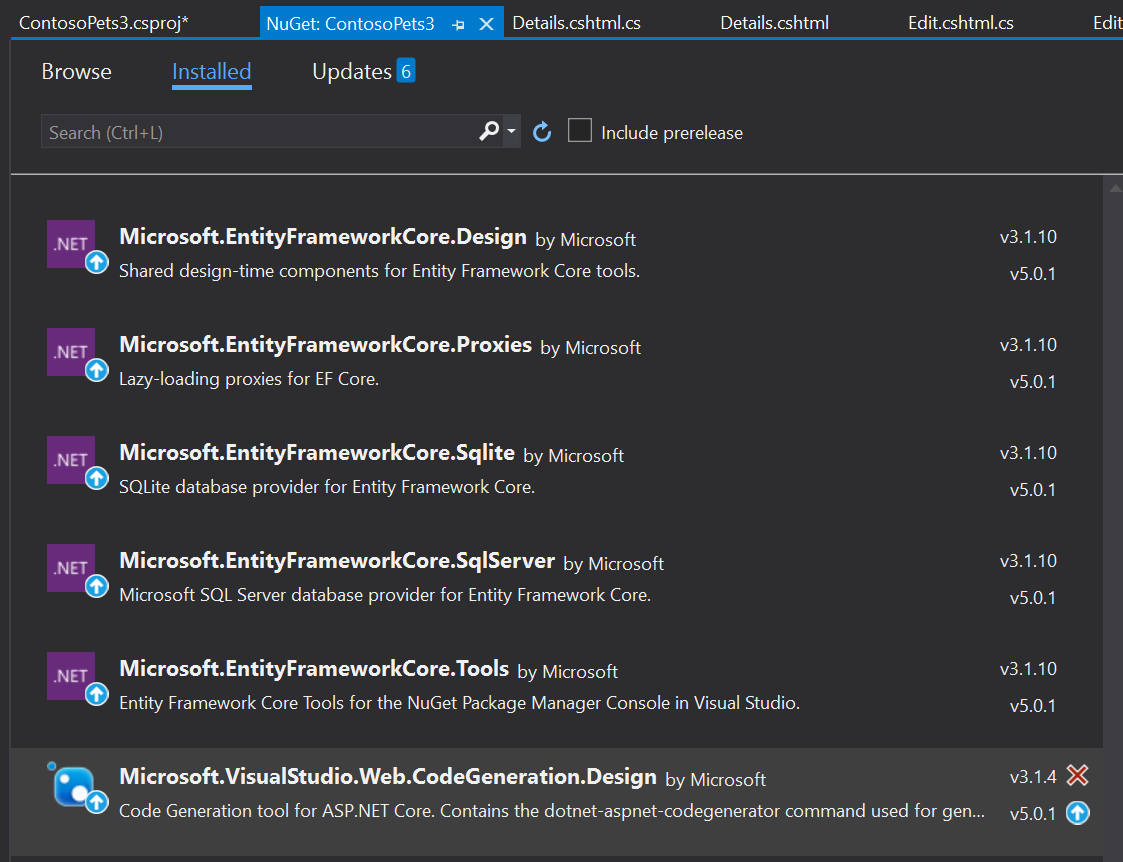Click v3.1.4 installed version of CodeGeneration.Design
The height and width of the screenshot is (862, 1123).
point(1033,777)
